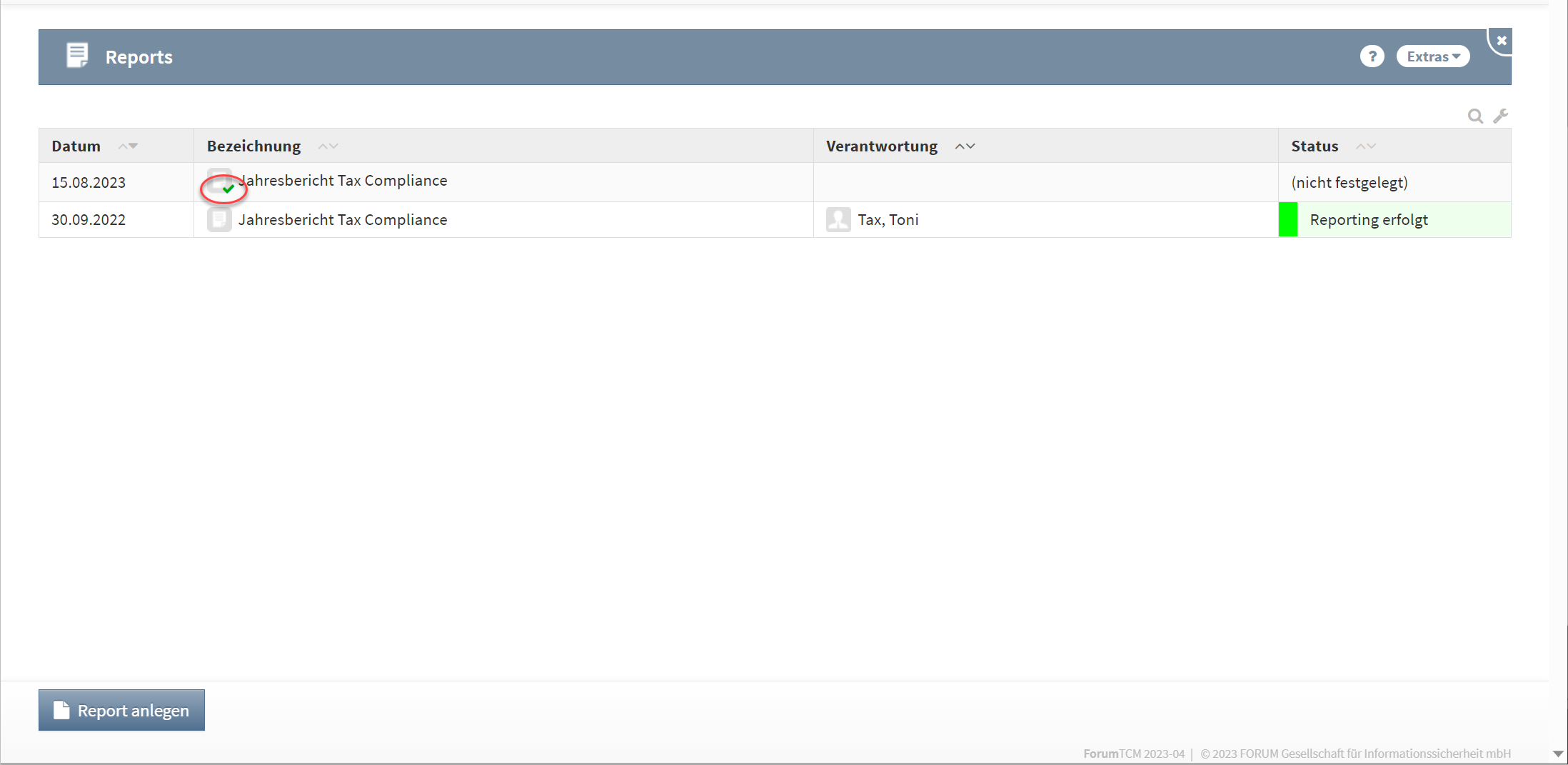Screen dimensions: 1568x765
Task: Open the 15.08.2023 Jahresbericht Tax Compliance entry
Action: [343, 181]
